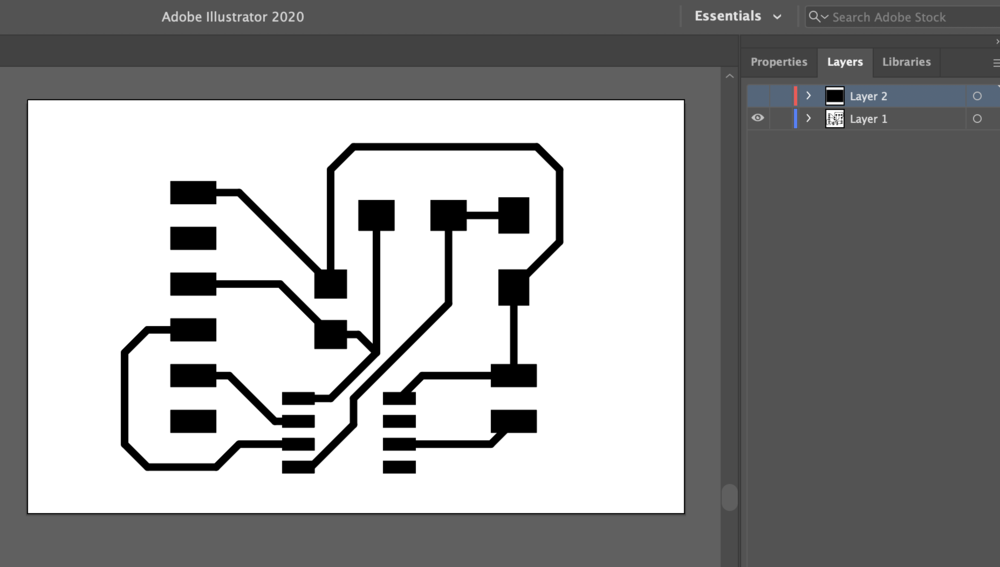Click the blue color bar of Layer 1
The width and height of the screenshot is (1000, 567).
(795, 119)
